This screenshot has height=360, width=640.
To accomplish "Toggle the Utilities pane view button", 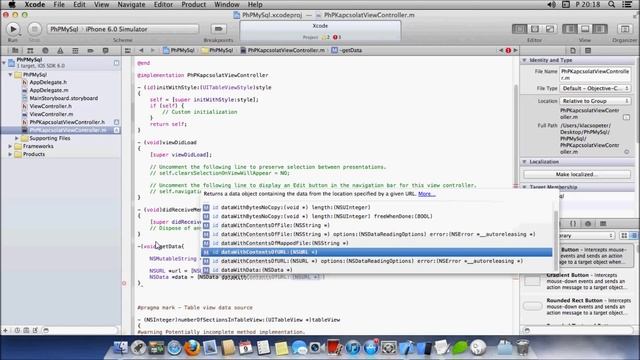I will point(600,29).
